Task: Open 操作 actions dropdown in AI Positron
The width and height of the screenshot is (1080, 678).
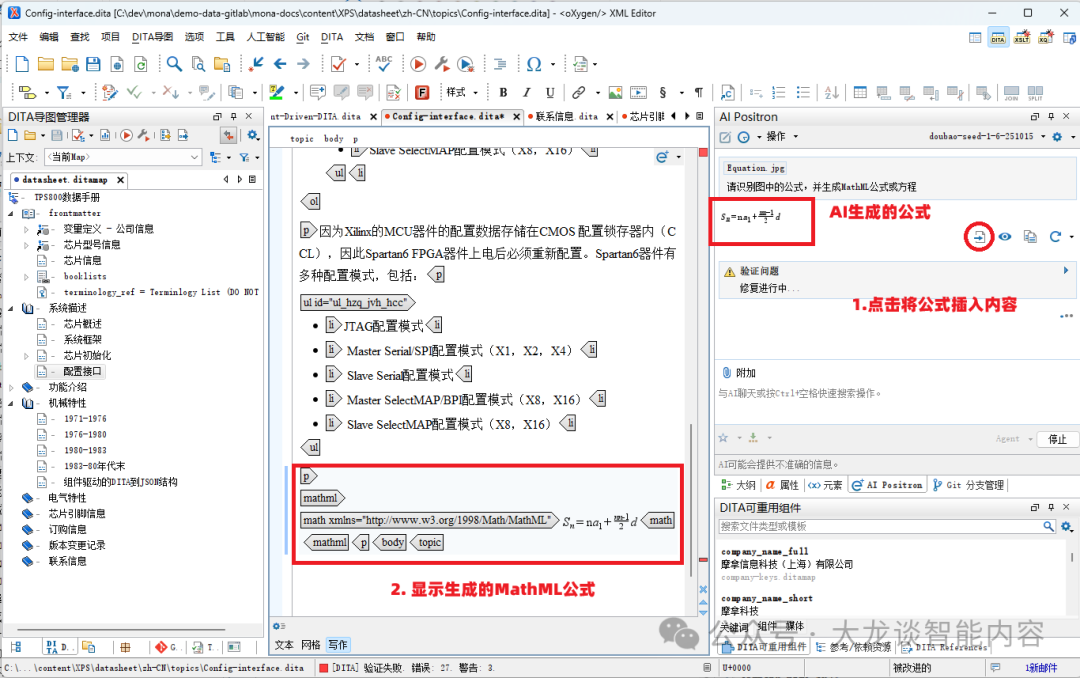Action: [x=782, y=136]
